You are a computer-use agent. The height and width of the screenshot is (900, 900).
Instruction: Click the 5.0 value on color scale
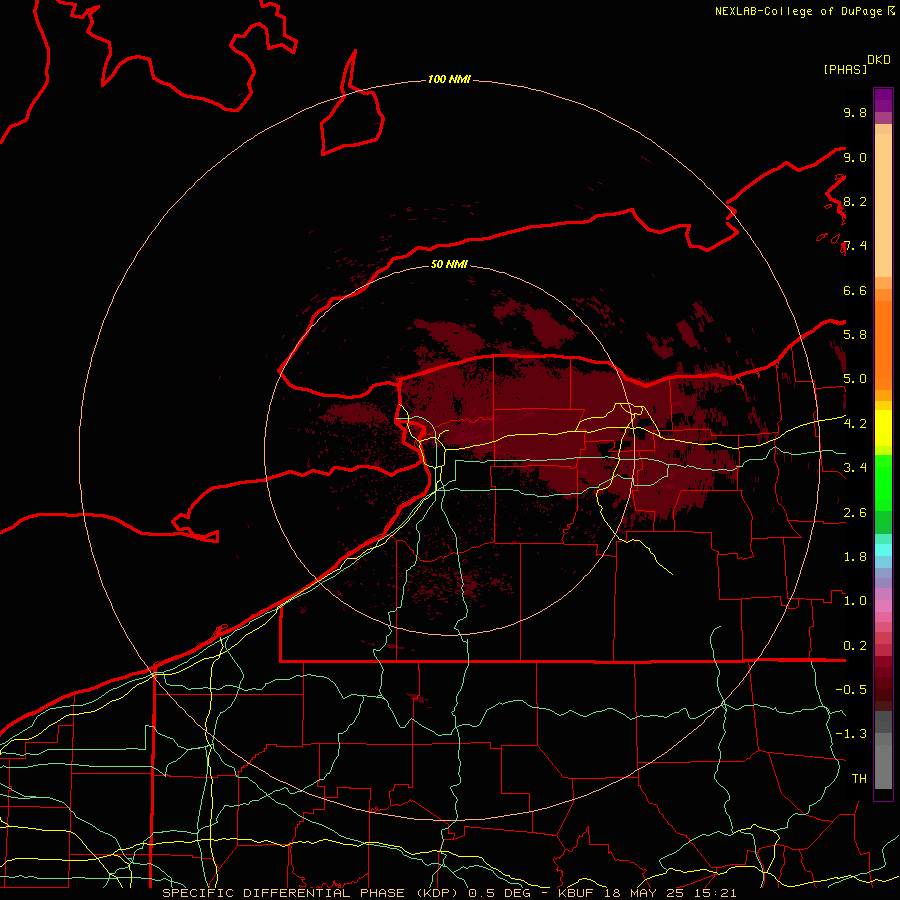point(855,379)
